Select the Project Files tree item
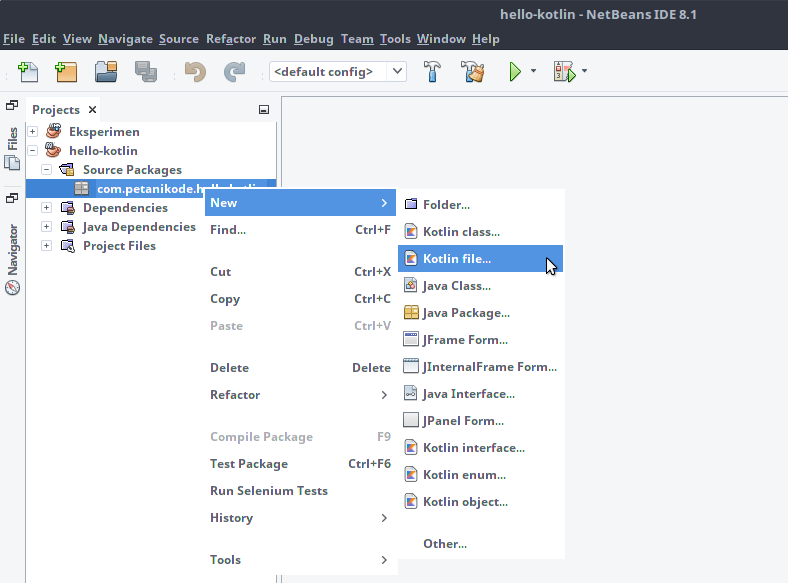This screenshot has width=788, height=583. 119,246
